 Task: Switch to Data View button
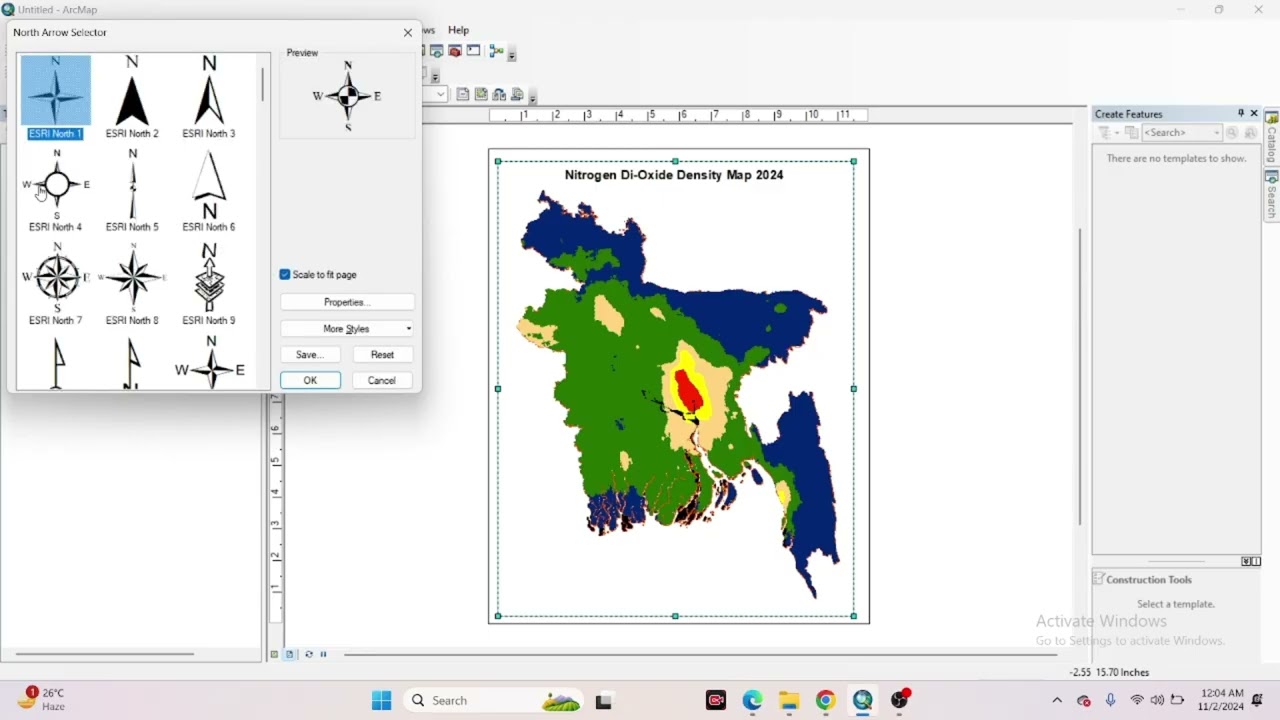click(x=274, y=655)
